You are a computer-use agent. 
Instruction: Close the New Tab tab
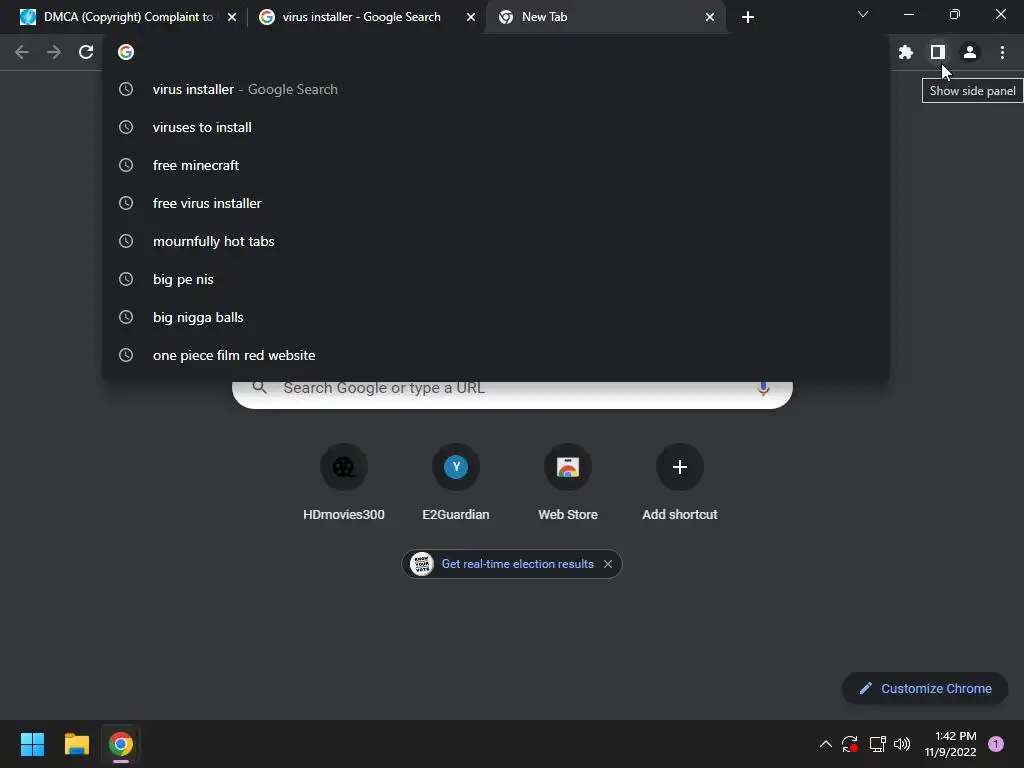tap(710, 17)
